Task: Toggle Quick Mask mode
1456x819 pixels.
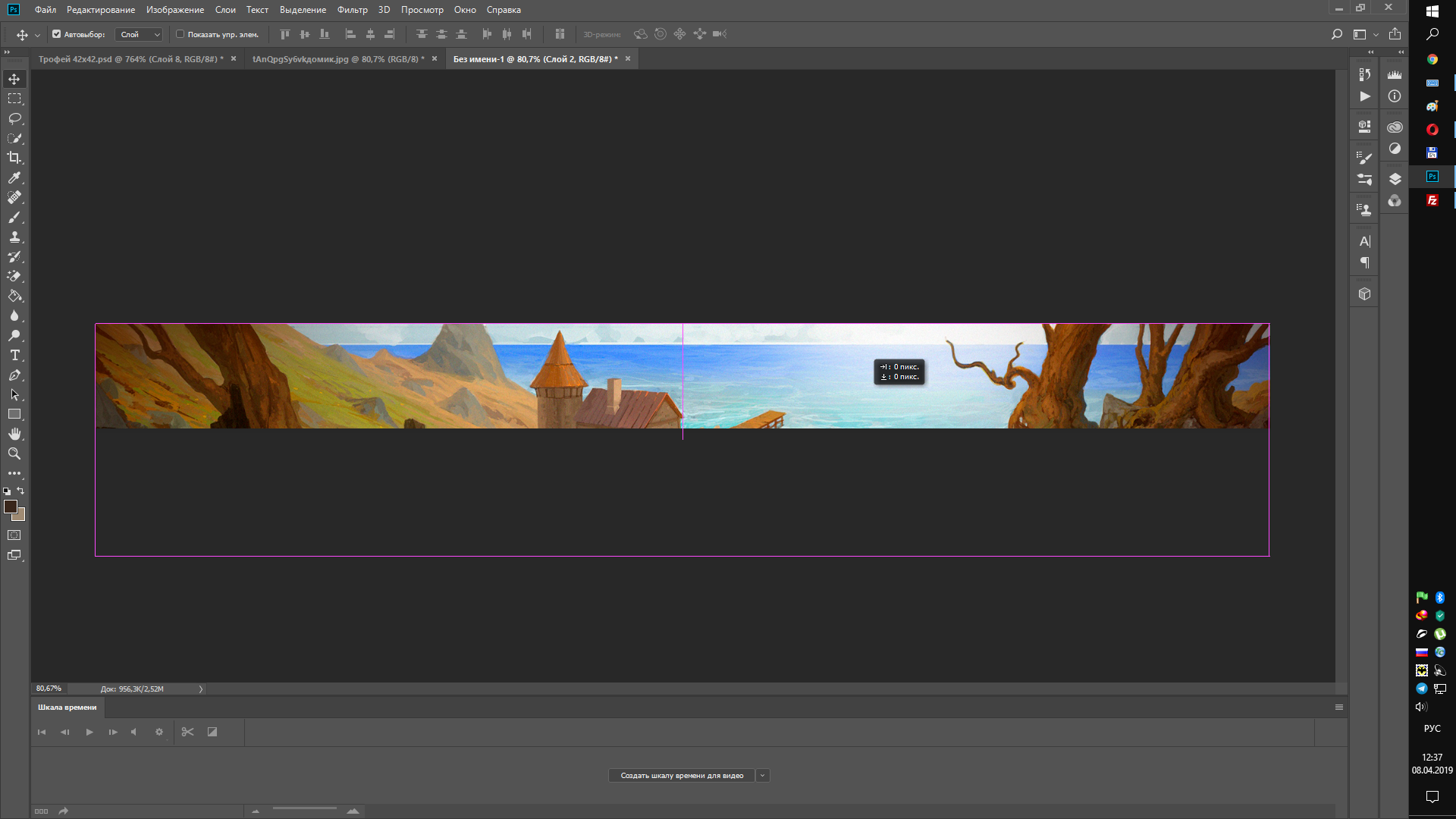Action: [14, 535]
